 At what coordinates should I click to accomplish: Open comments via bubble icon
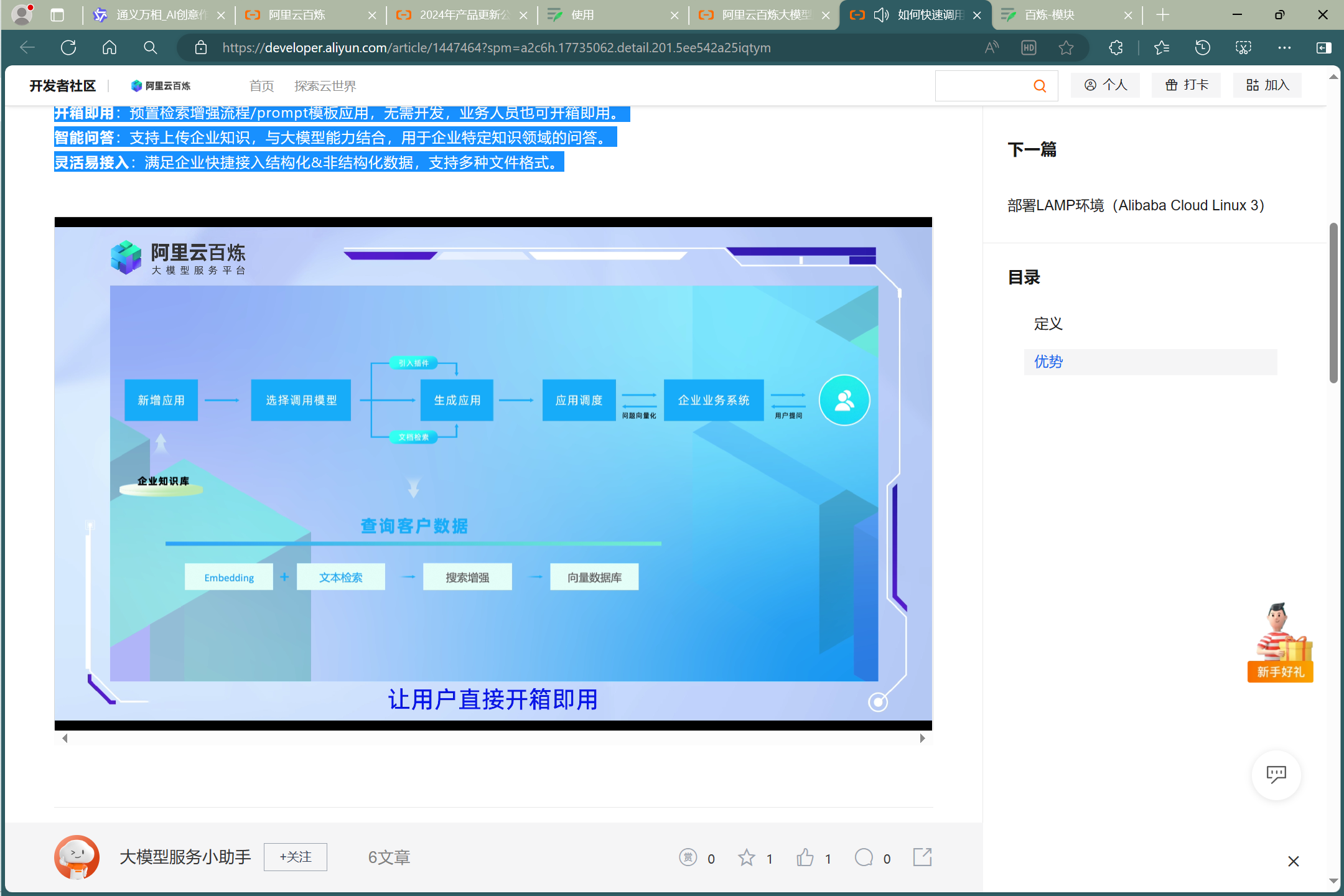click(x=864, y=857)
